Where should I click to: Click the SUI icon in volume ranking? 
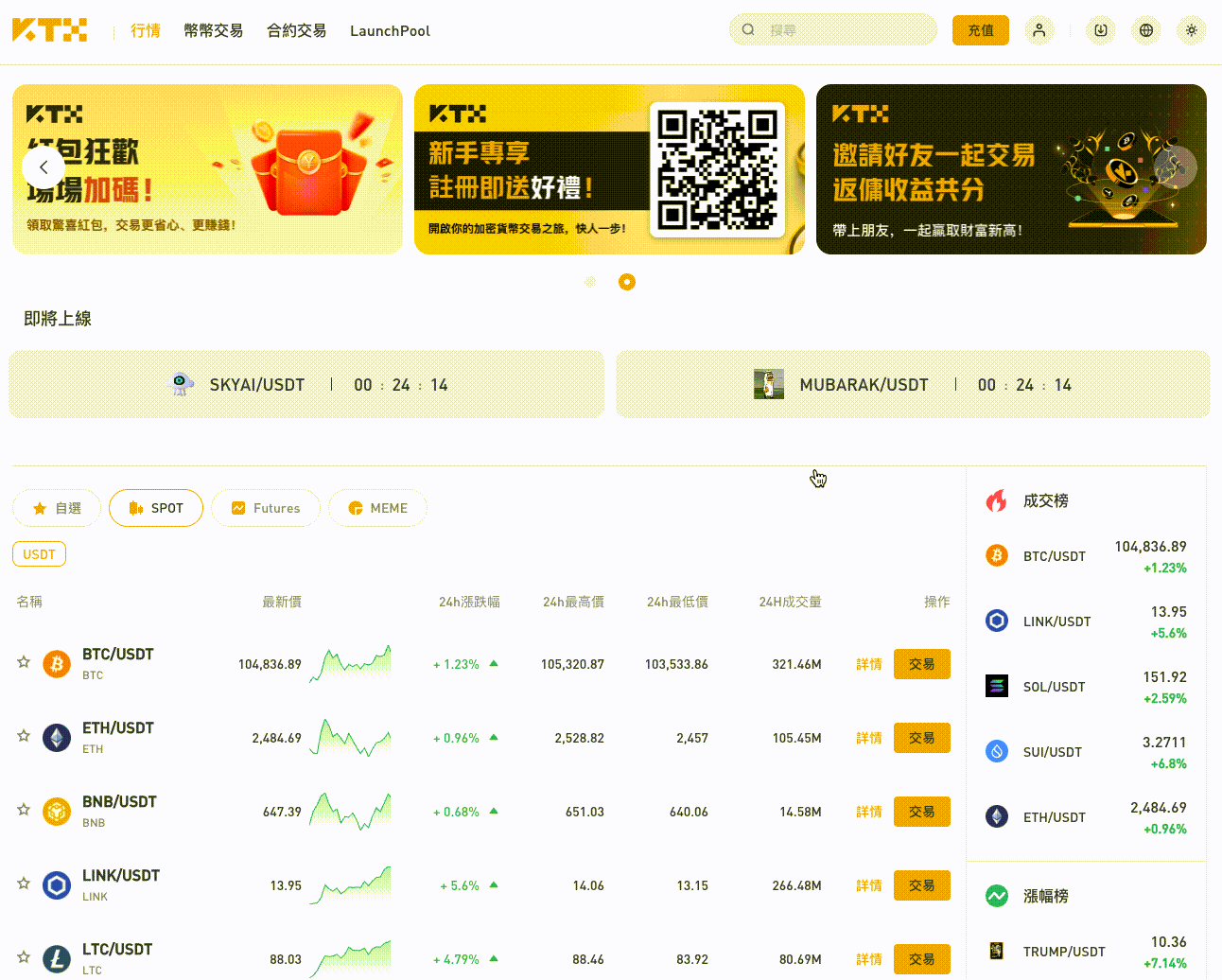pos(997,751)
